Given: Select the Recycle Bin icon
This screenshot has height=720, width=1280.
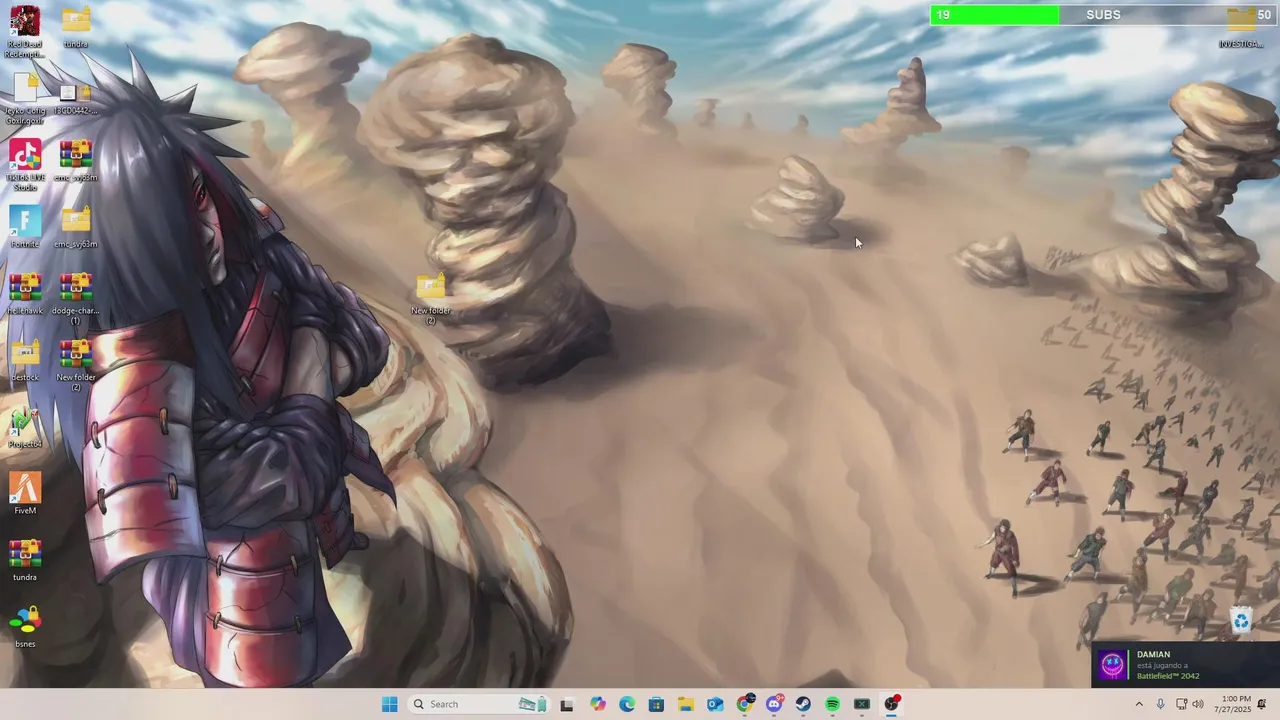Looking at the screenshot, I should (1241, 621).
